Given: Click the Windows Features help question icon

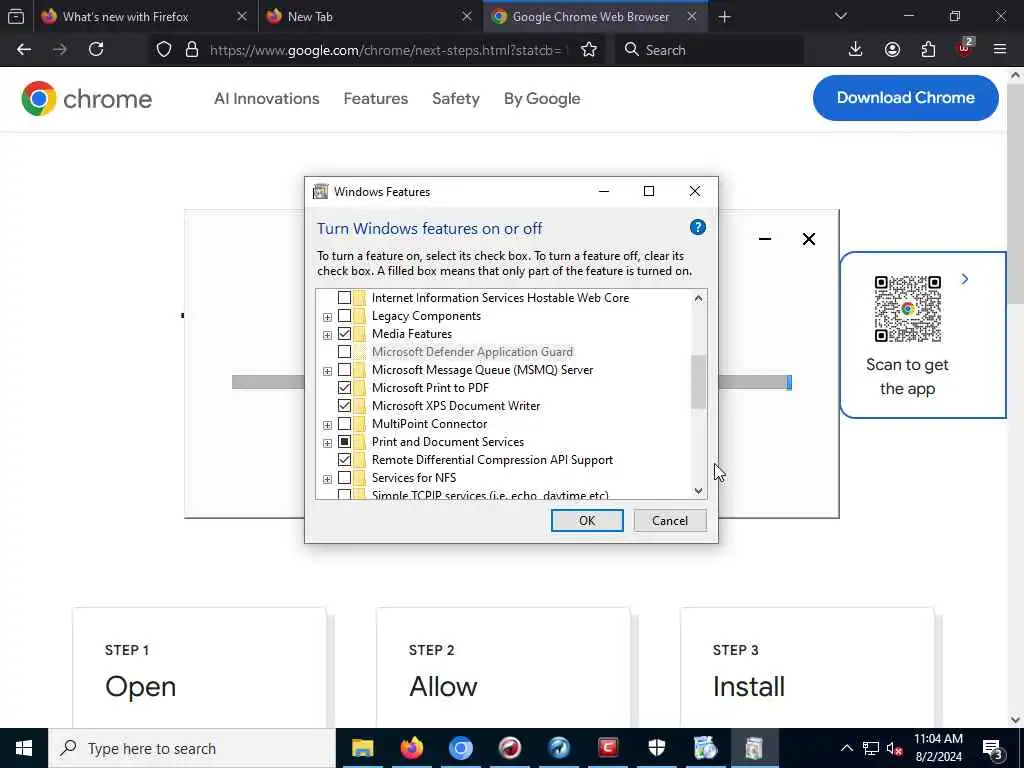Looking at the screenshot, I should click(x=697, y=227).
